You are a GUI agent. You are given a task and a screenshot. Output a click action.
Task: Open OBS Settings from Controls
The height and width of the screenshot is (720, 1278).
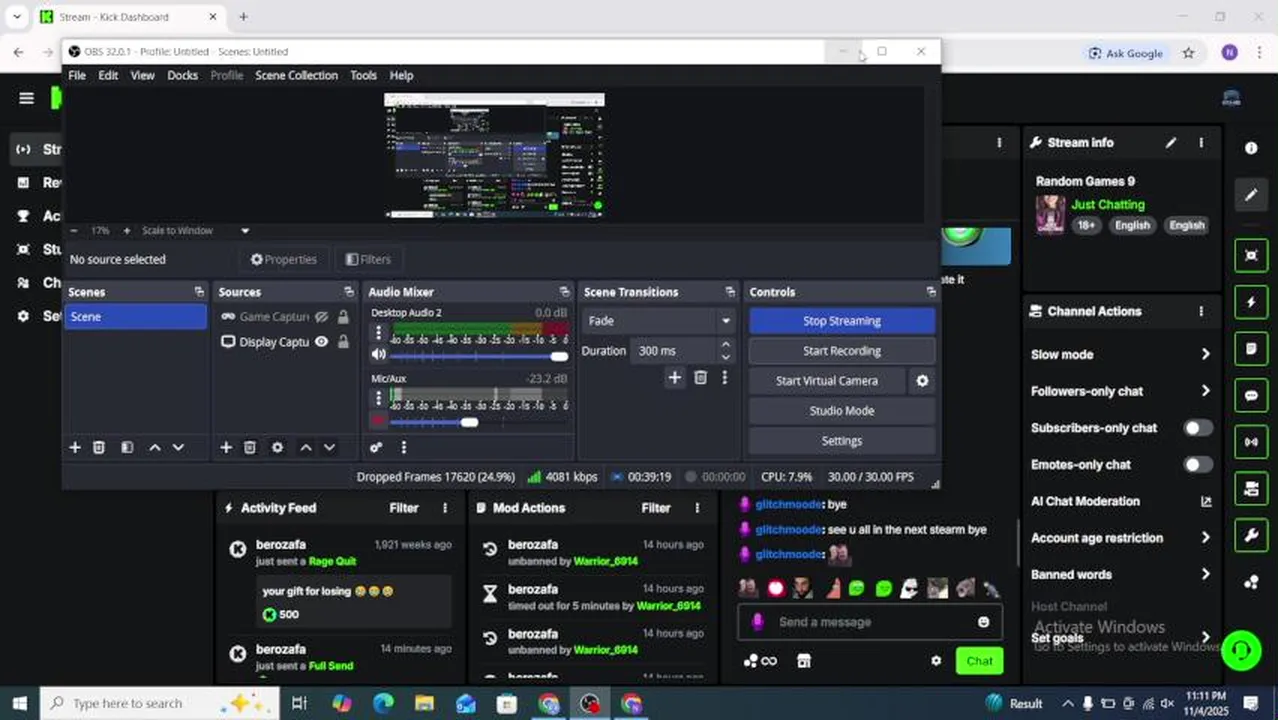coord(842,441)
